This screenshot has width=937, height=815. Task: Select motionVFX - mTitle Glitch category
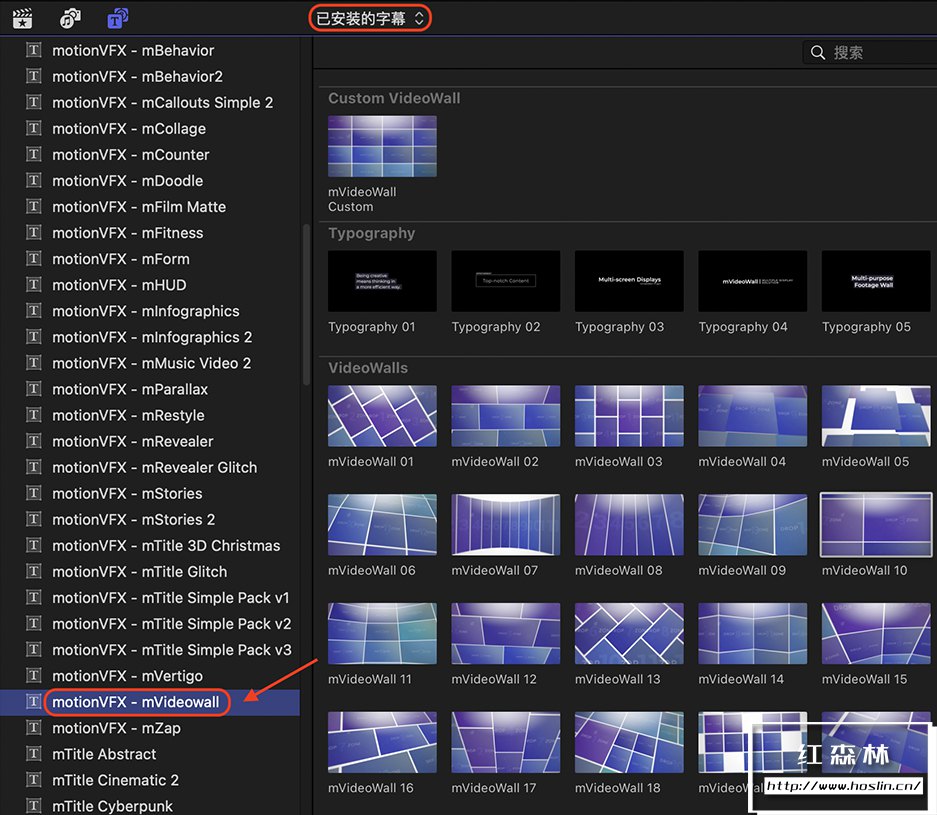139,572
